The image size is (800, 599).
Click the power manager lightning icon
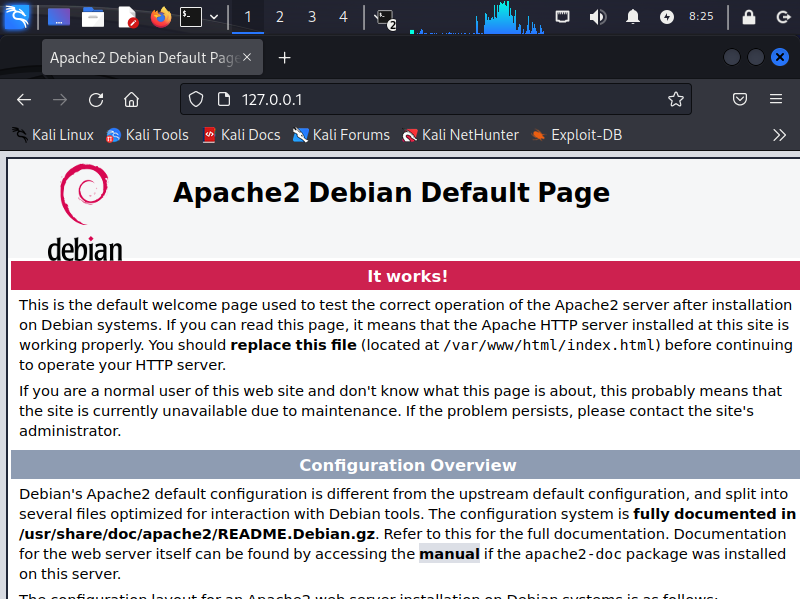pos(666,17)
